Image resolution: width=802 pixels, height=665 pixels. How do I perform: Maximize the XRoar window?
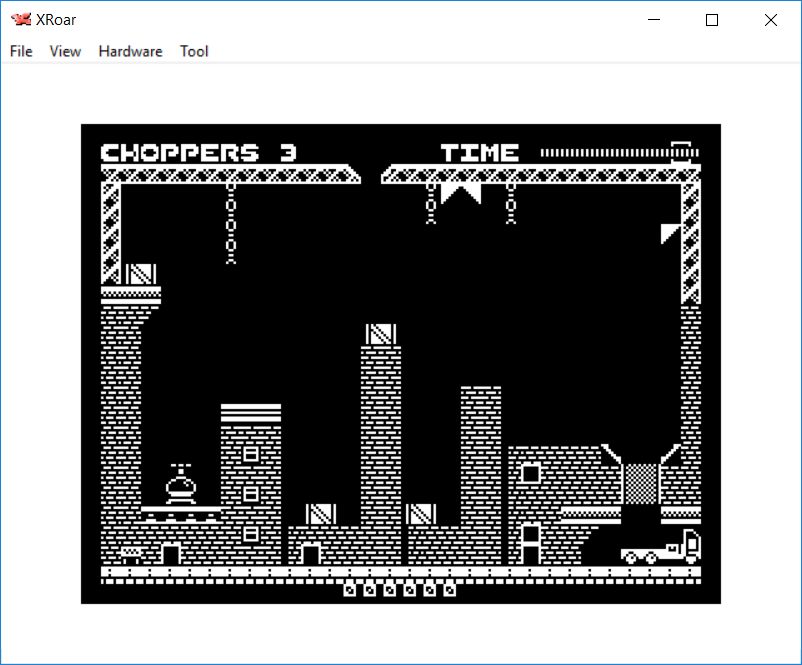tap(712, 20)
